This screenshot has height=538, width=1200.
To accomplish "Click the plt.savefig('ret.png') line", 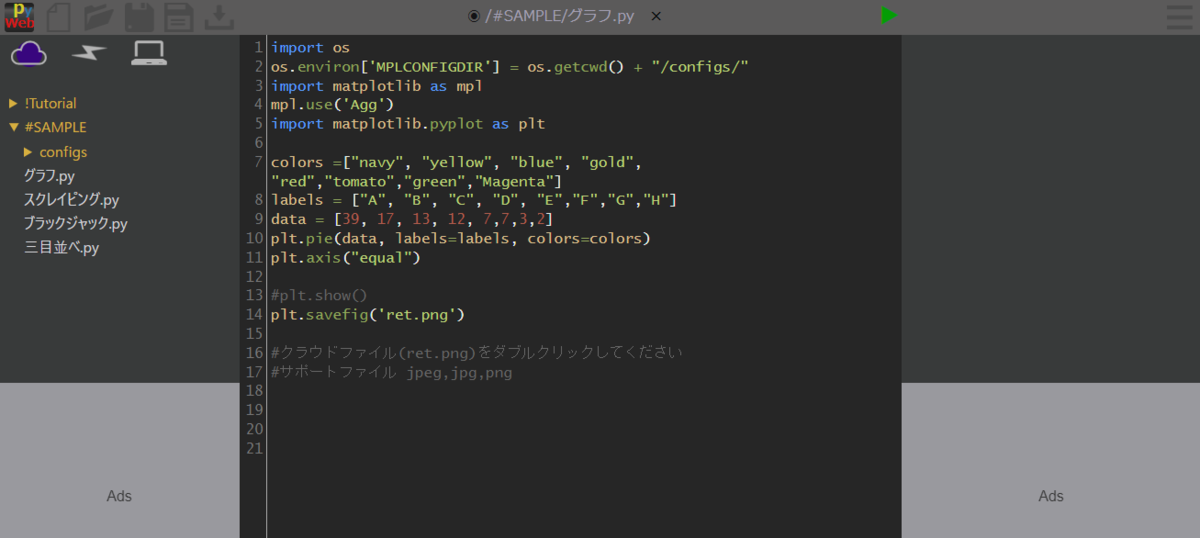I will 367,314.
